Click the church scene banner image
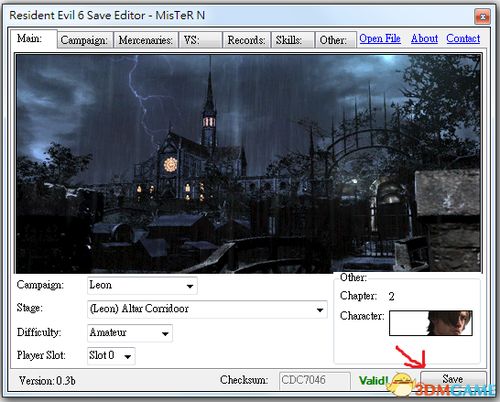Screen dimensions: 500x402 click(248, 164)
